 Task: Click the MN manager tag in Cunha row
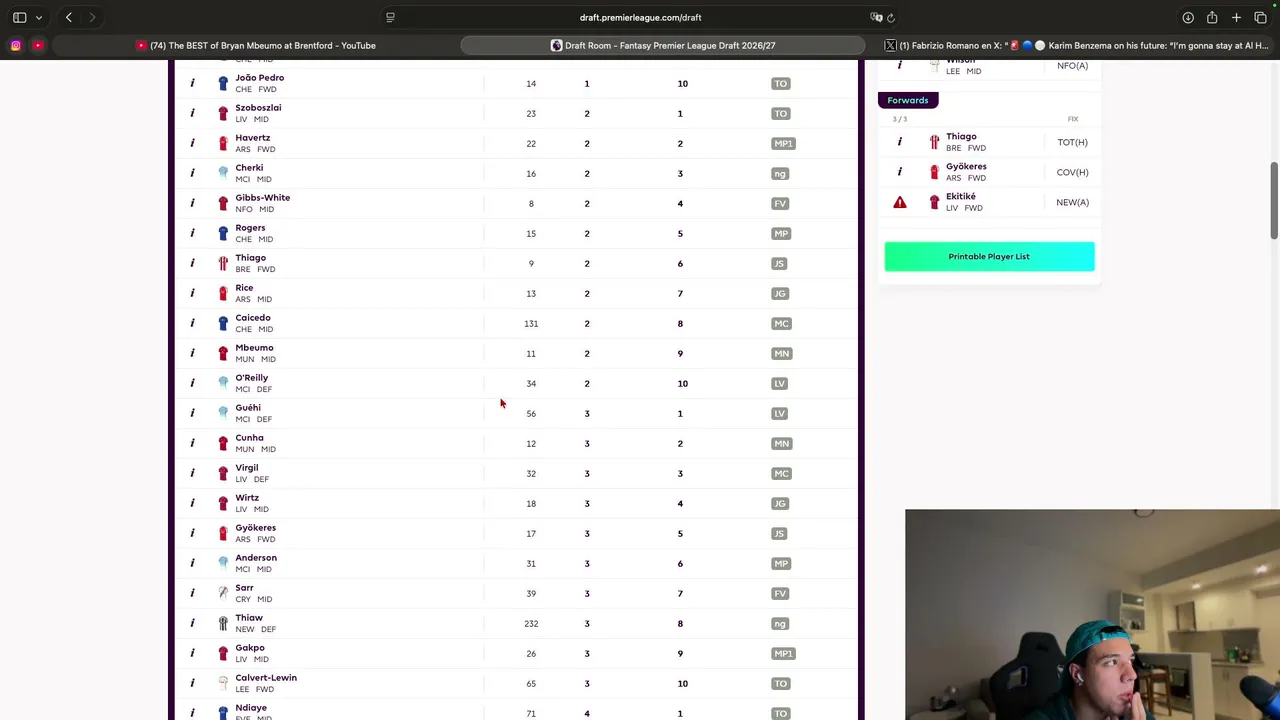tap(781, 443)
